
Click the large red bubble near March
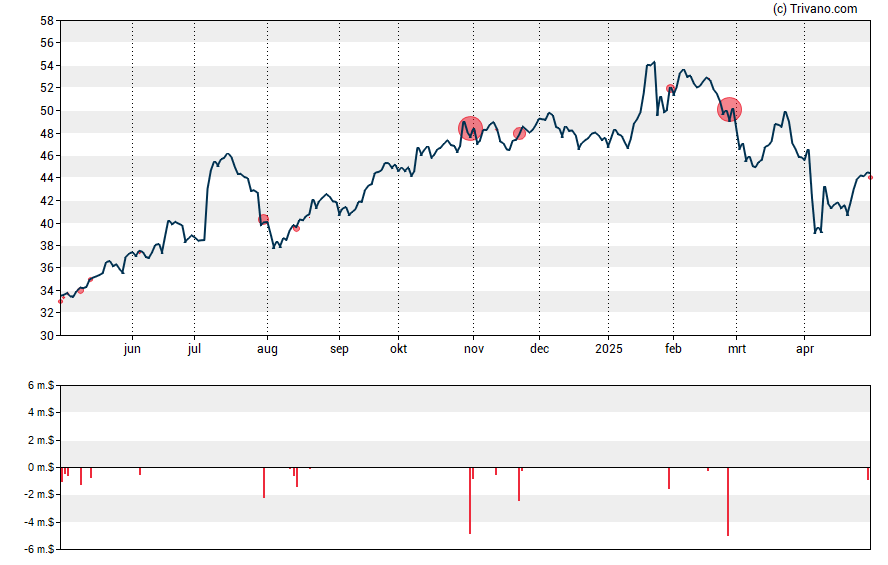[729, 109]
